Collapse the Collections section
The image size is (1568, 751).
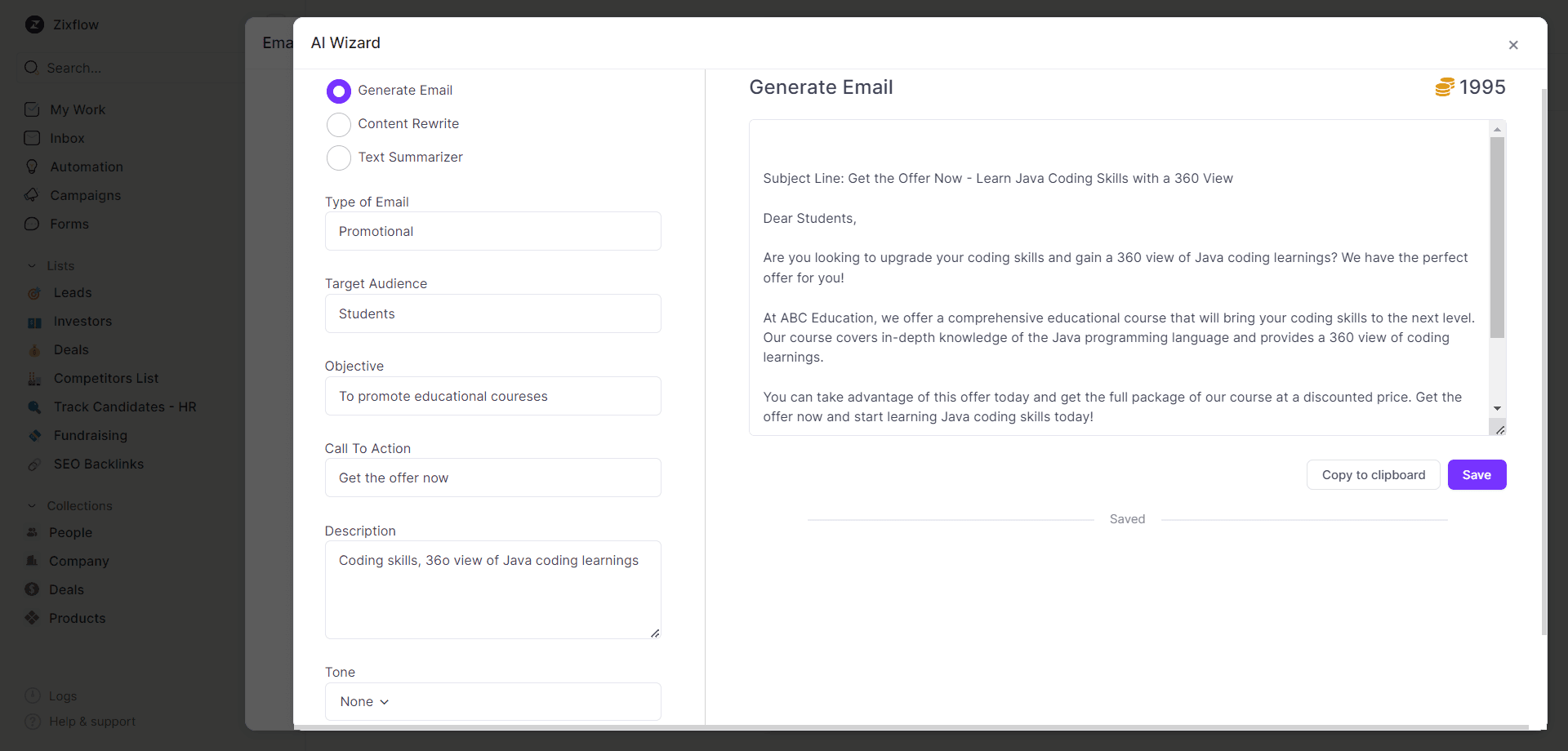(32, 505)
